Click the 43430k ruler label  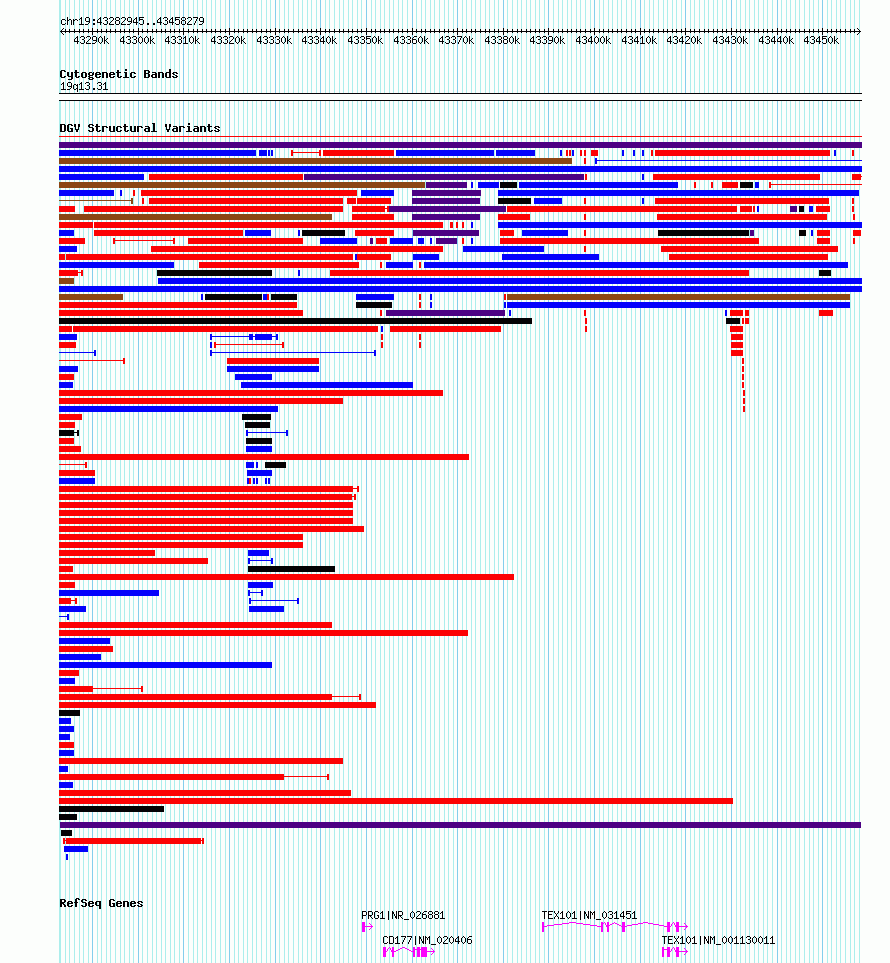tap(730, 41)
